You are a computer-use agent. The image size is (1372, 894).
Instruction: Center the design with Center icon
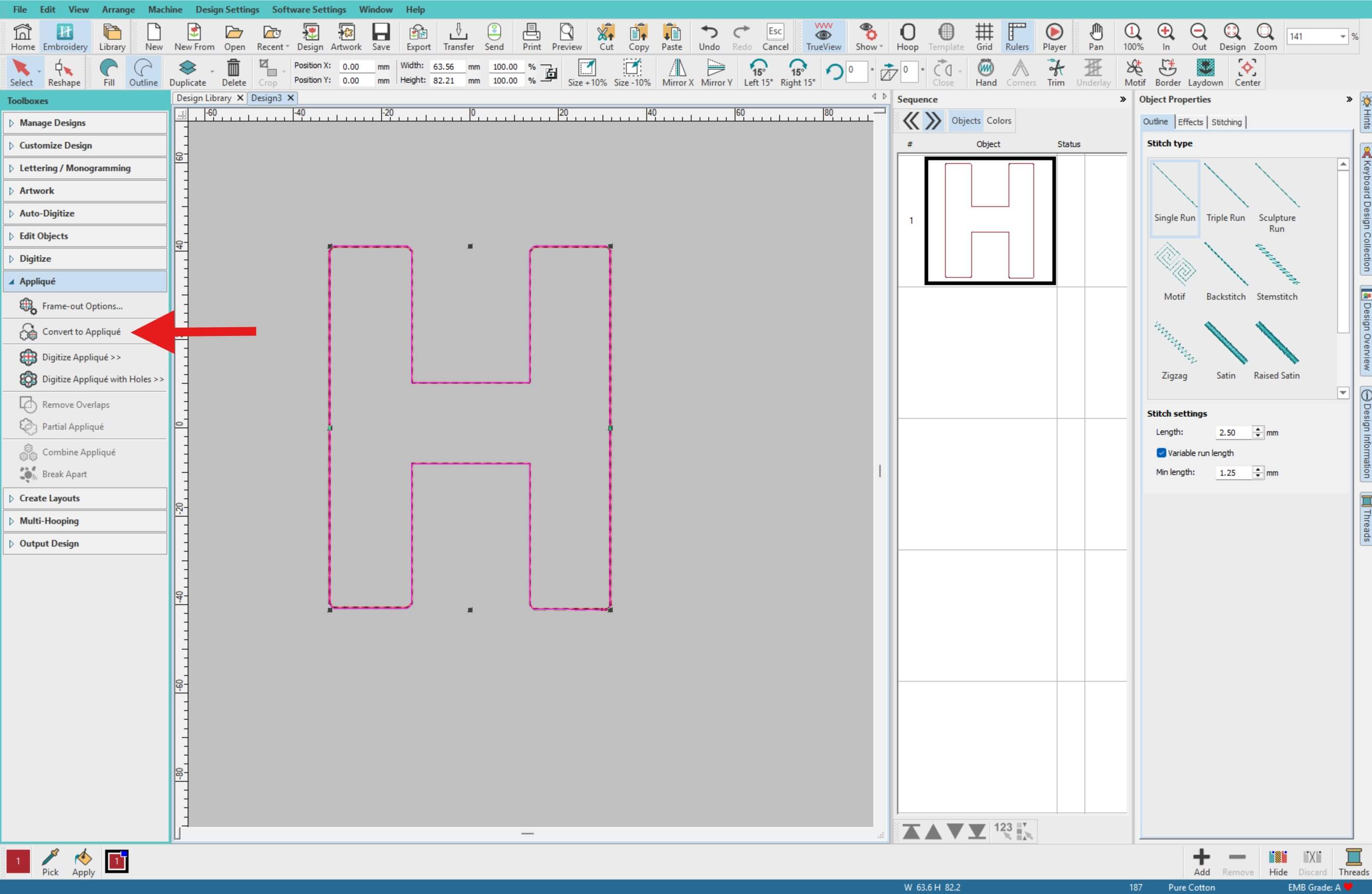(x=1247, y=73)
